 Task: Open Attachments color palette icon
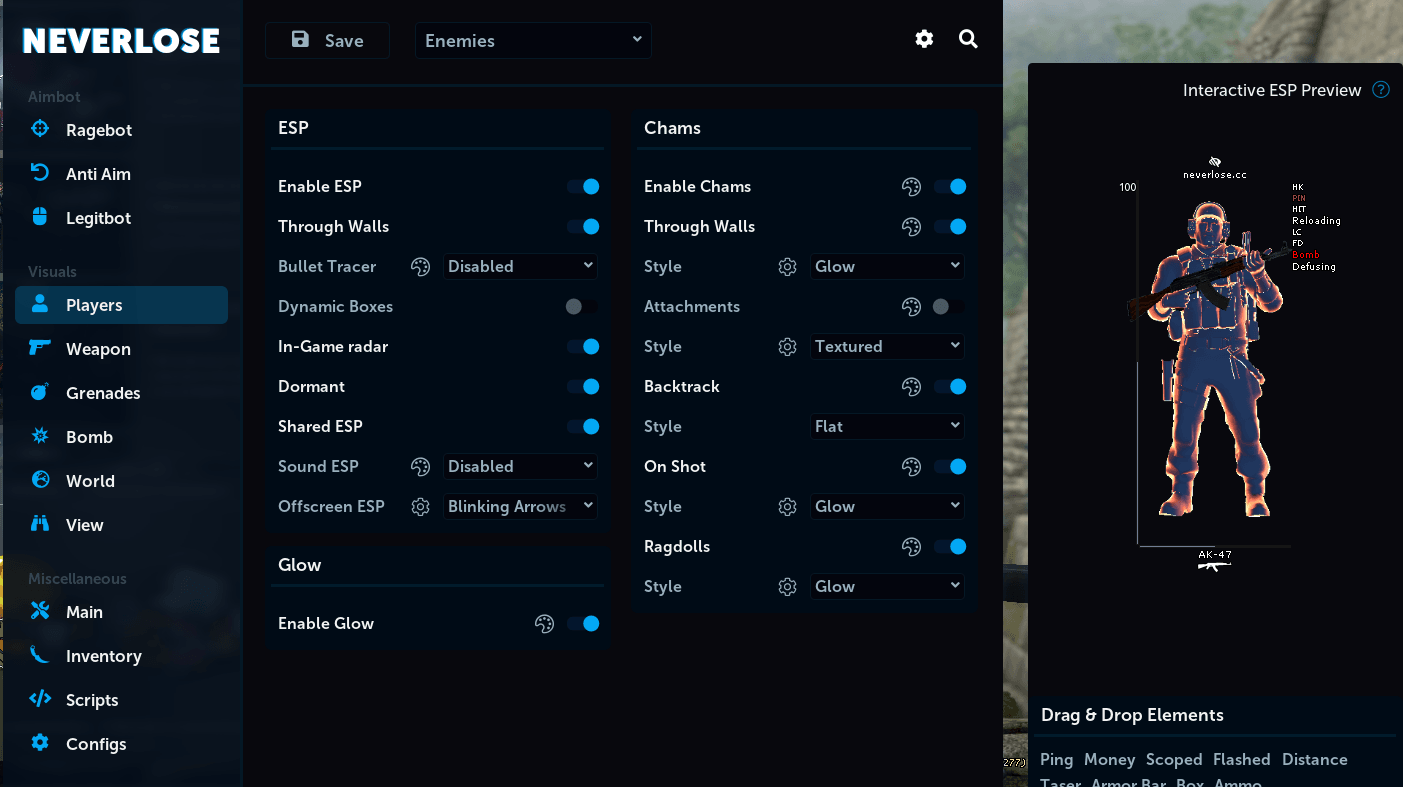(911, 307)
